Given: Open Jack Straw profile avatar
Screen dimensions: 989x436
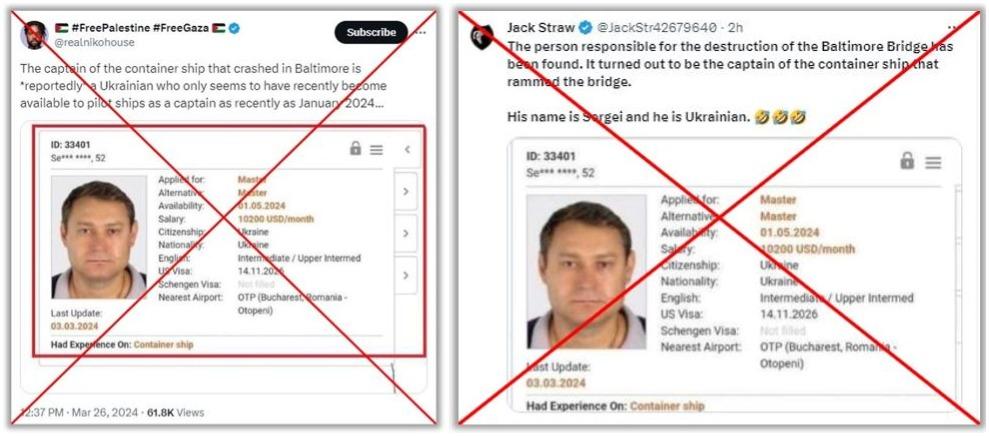Looking at the screenshot, I should click(483, 37).
